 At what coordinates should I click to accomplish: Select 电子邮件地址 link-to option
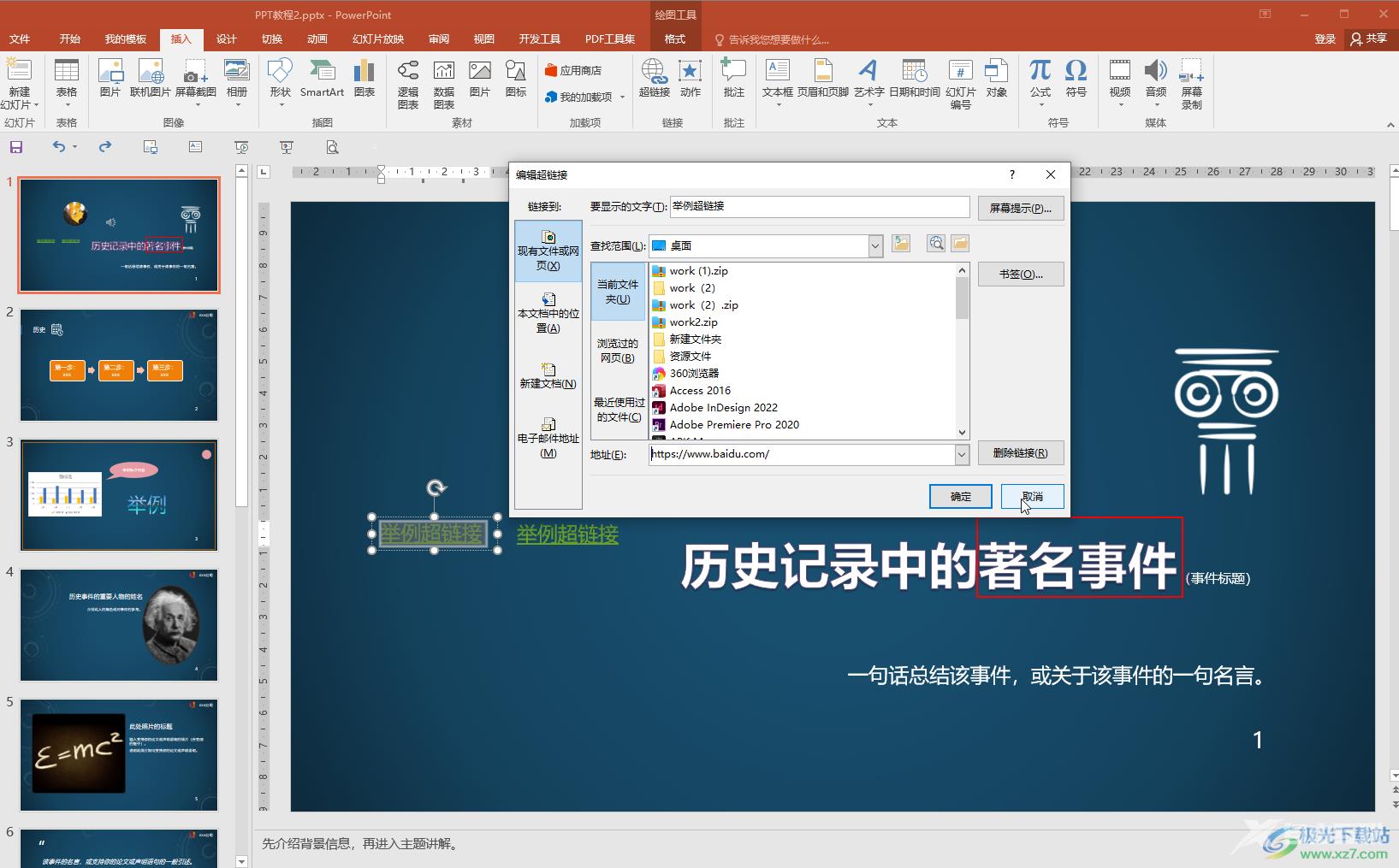coord(548,438)
